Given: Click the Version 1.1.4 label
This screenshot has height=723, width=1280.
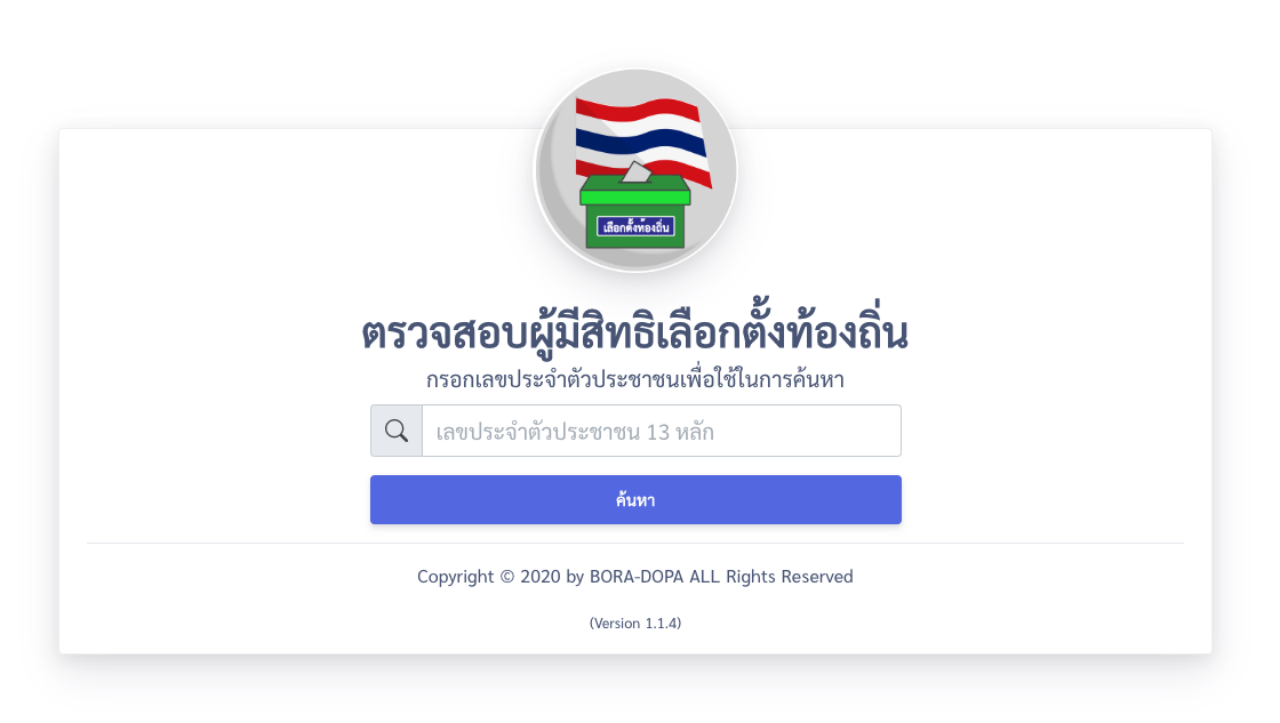Looking at the screenshot, I should point(635,623).
